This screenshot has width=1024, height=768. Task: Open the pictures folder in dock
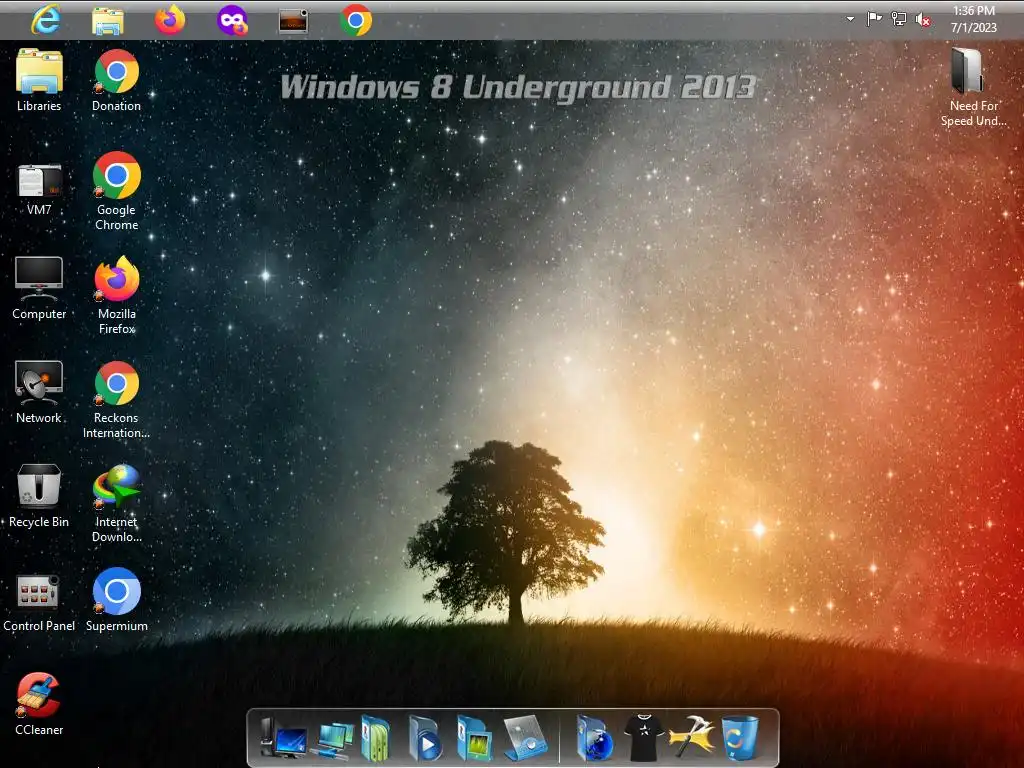(473, 738)
